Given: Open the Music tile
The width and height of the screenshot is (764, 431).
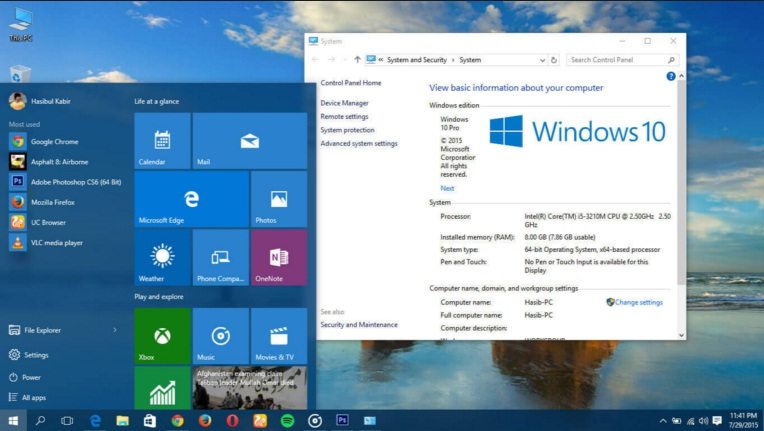Looking at the screenshot, I should (221, 336).
